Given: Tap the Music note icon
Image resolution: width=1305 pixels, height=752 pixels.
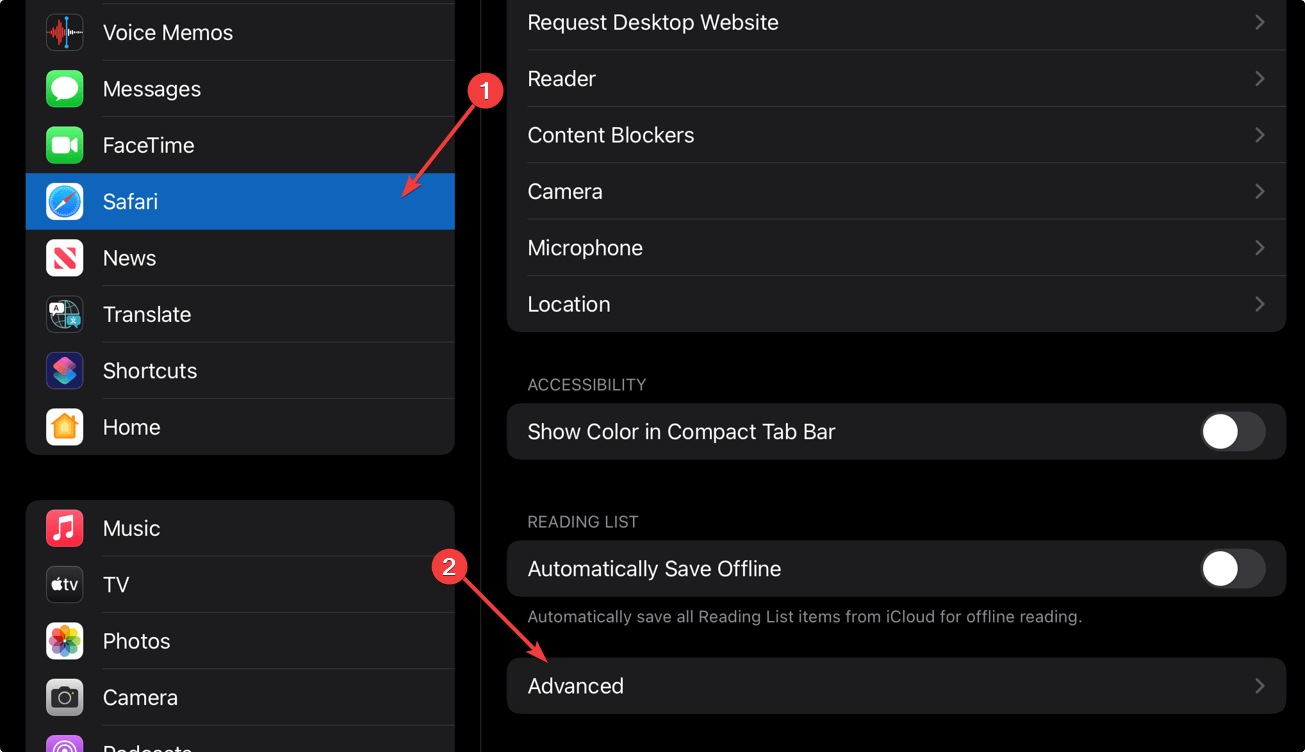Looking at the screenshot, I should (x=65, y=528).
